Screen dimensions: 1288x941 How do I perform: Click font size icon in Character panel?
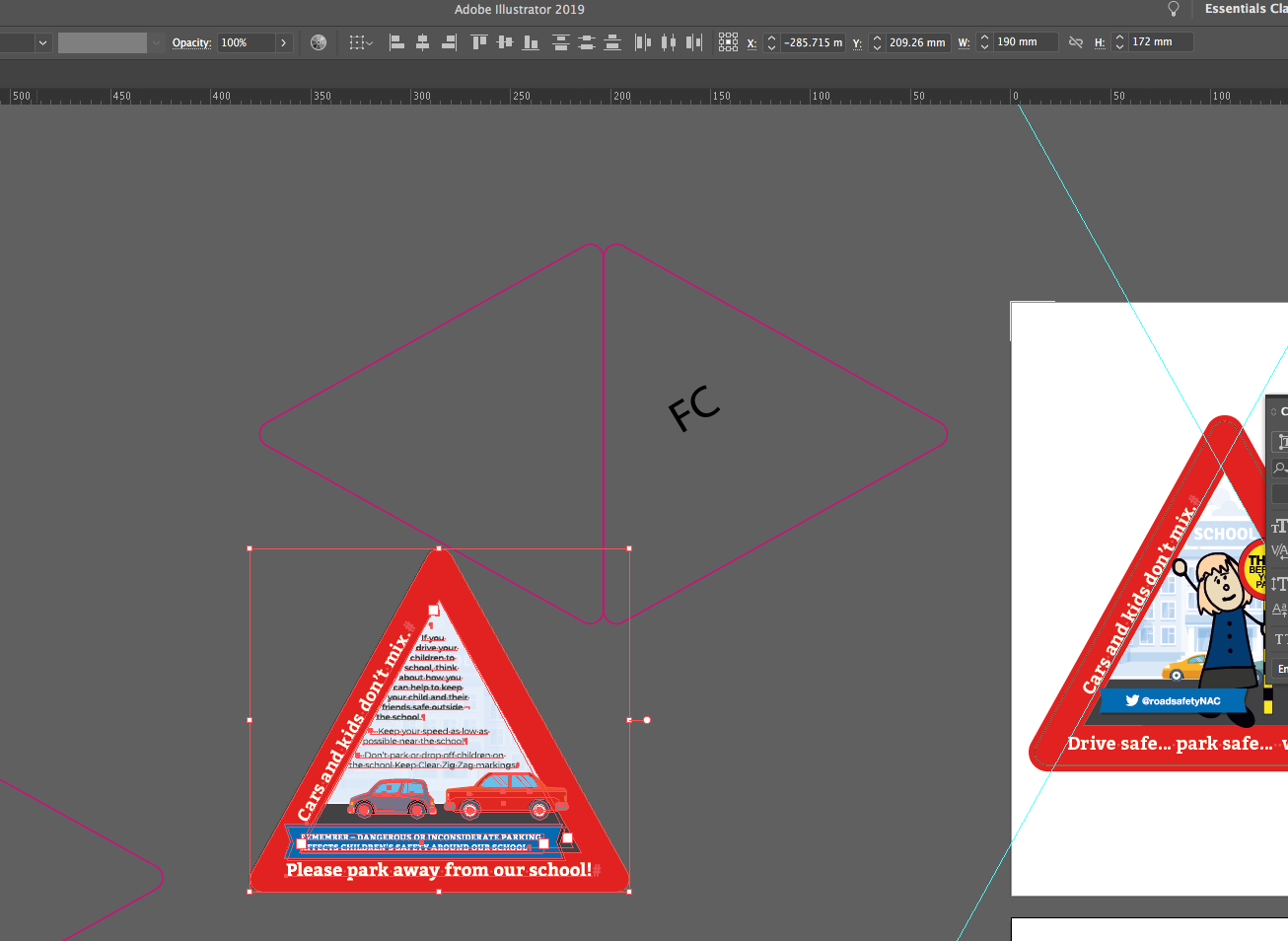pyautogui.click(x=1279, y=526)
